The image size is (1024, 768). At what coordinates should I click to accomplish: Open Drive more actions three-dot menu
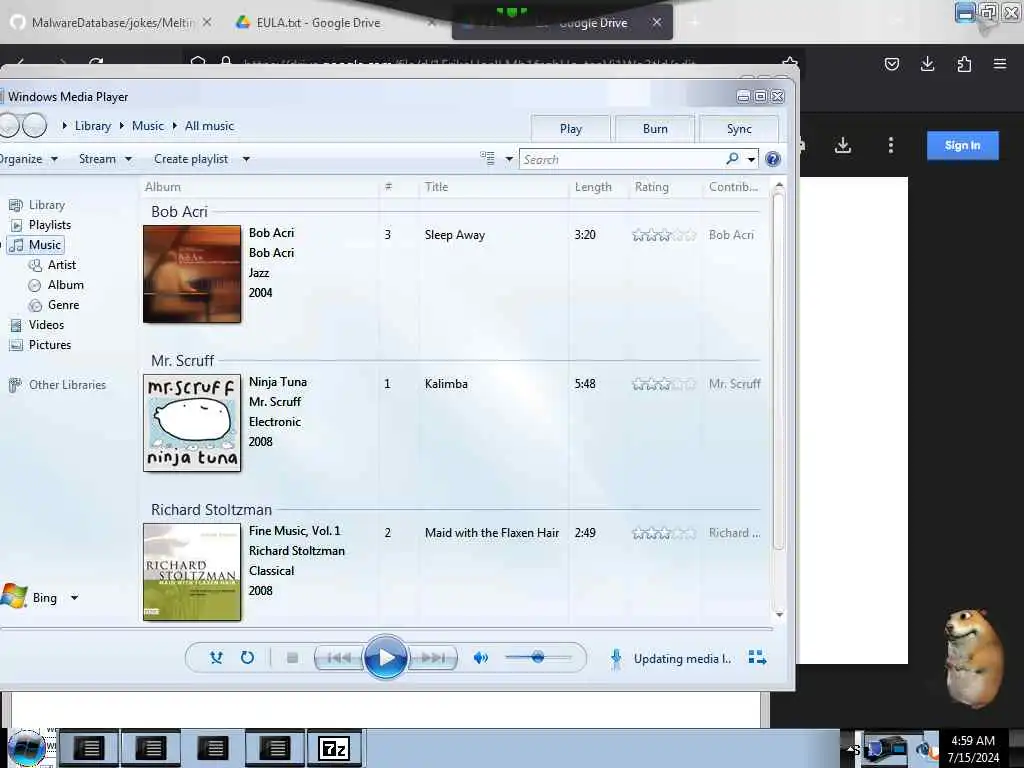tap(891, 145)
